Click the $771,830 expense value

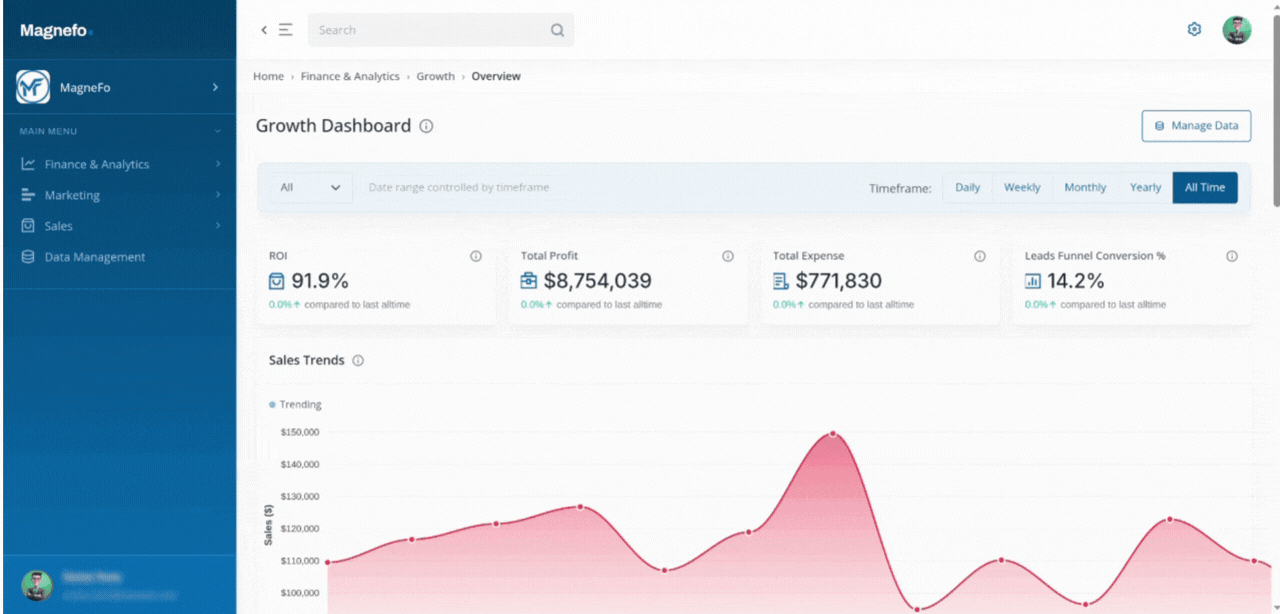tap(839, 281)
